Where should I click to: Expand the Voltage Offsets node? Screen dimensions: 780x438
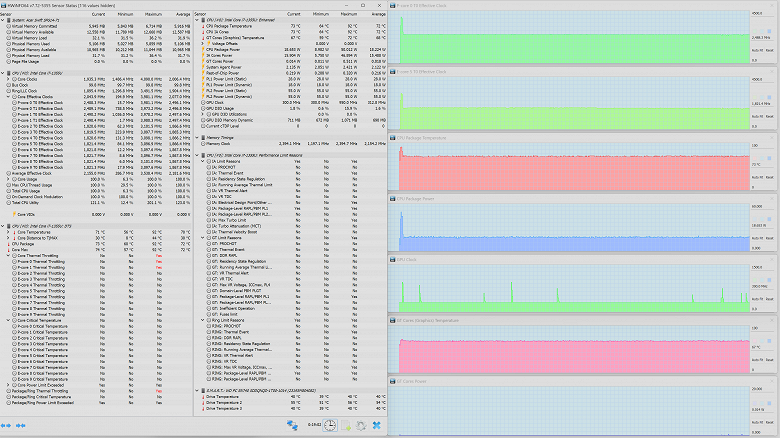tap(202, 44)
